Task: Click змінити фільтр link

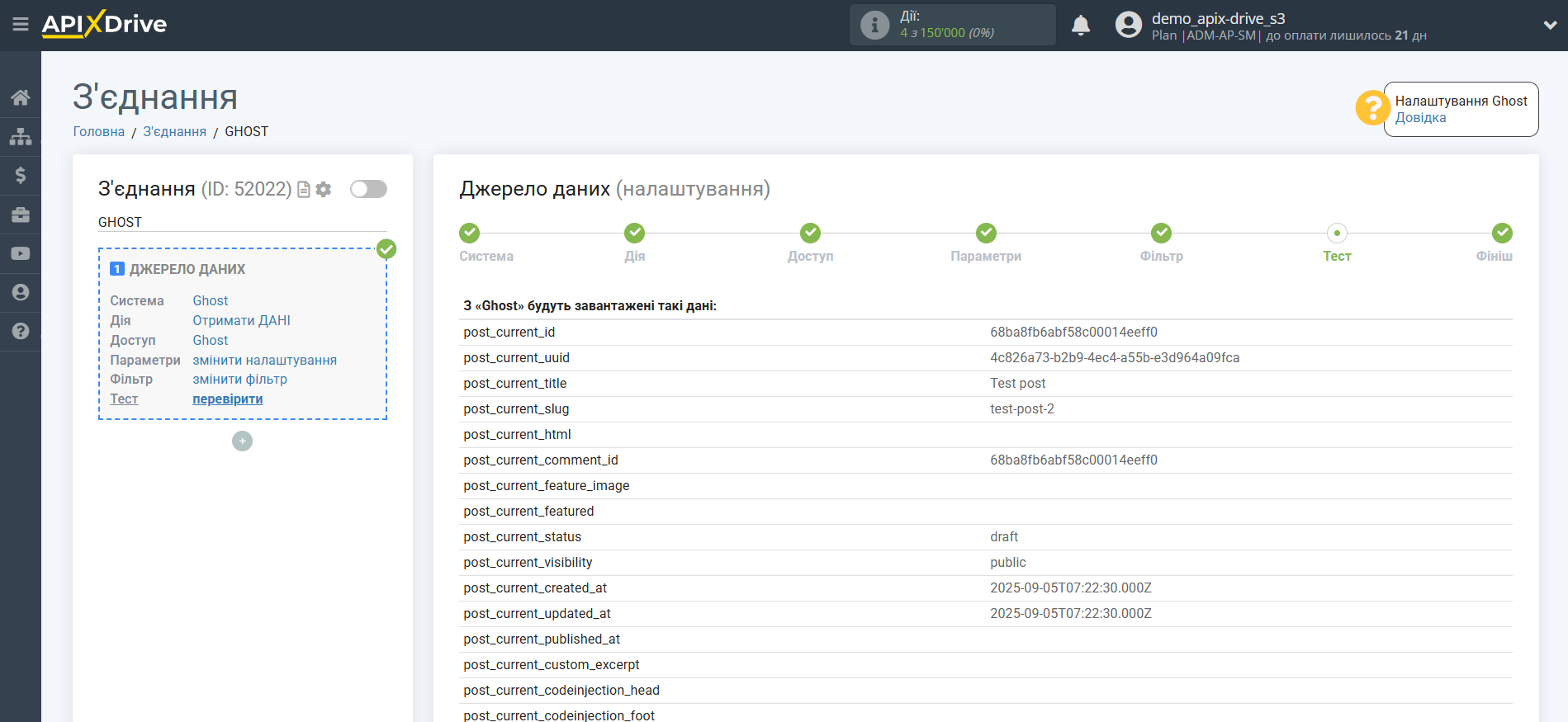Action: [240, 379]
